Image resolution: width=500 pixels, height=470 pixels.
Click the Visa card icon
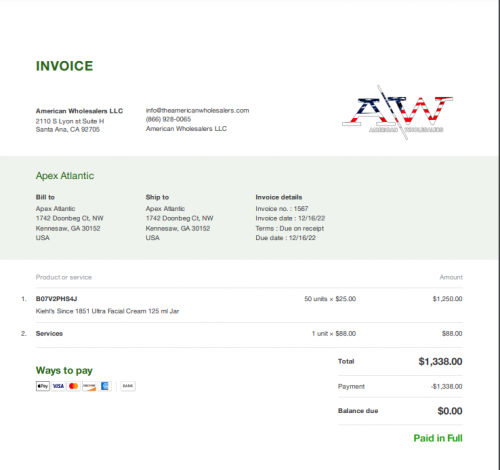tap(58, 386)
